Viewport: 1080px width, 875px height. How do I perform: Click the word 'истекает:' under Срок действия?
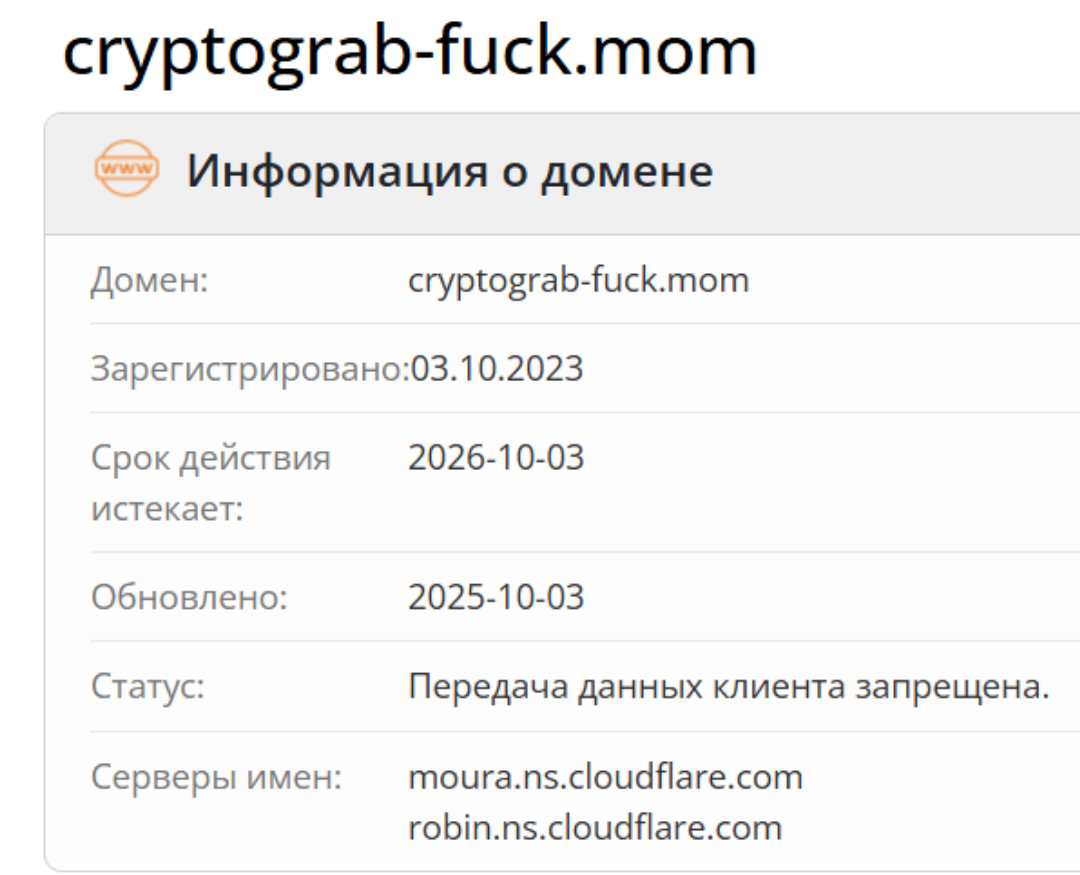167,508
